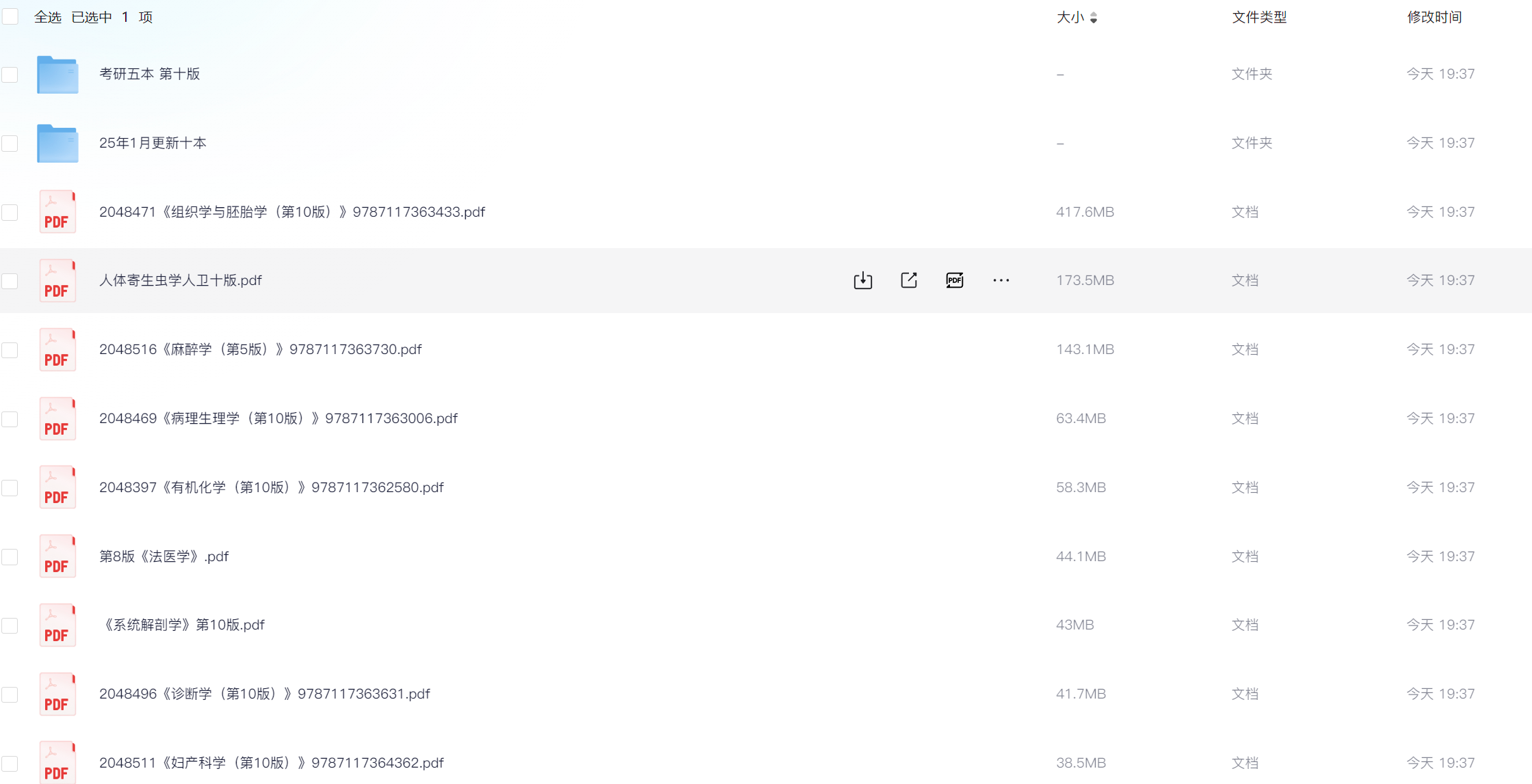Click the PDF icon of 第8版《法医学》
The image size is (1532, 784).
click(57, 556)
